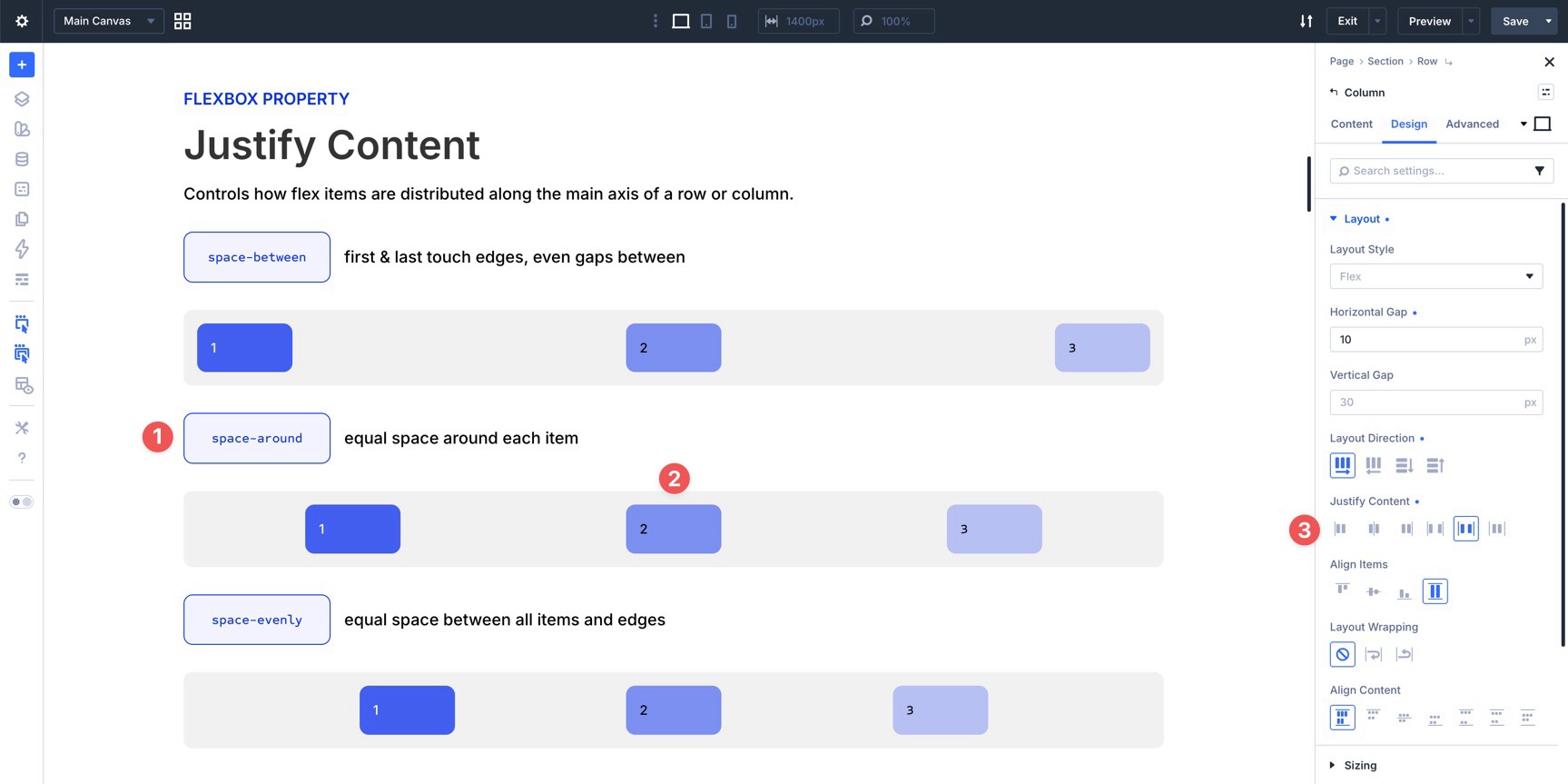The height and width of the screenshot is (784, 1568).
Task: Open the Layout Style Flex dropdown
Action: (1435, 276)
